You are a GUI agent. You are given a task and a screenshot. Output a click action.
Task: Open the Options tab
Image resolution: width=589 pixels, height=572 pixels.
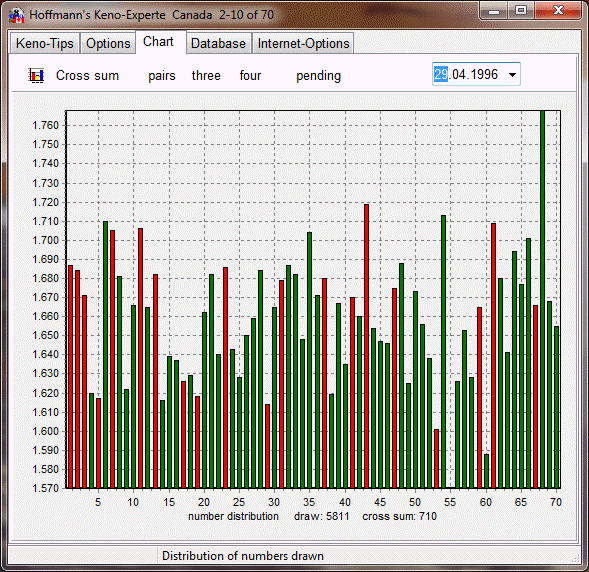108,44
